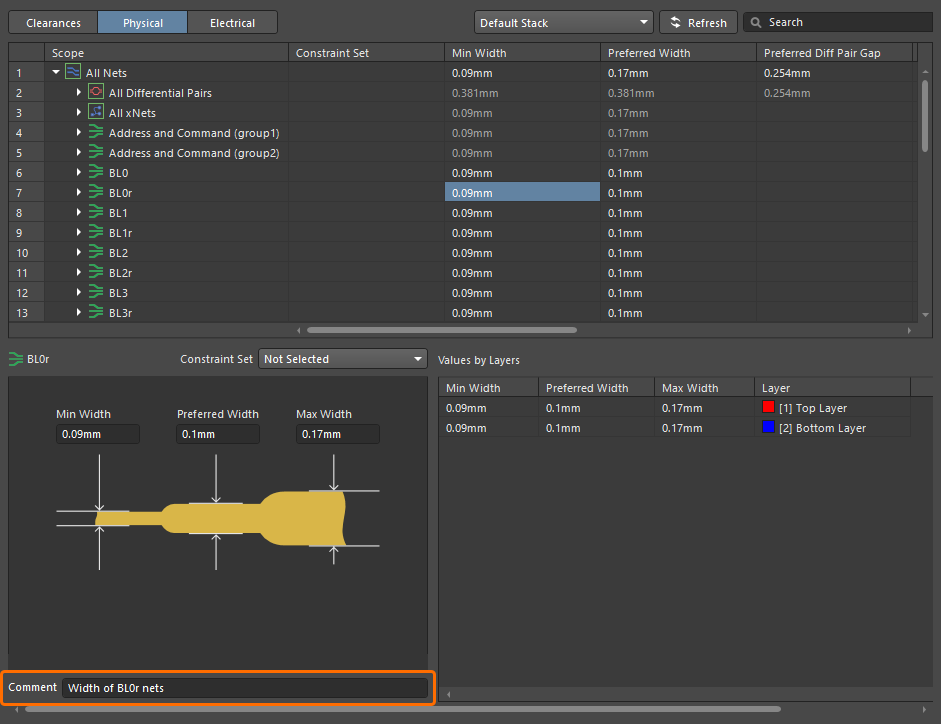Switch to the Clearances tab

[x=53, y=22]
